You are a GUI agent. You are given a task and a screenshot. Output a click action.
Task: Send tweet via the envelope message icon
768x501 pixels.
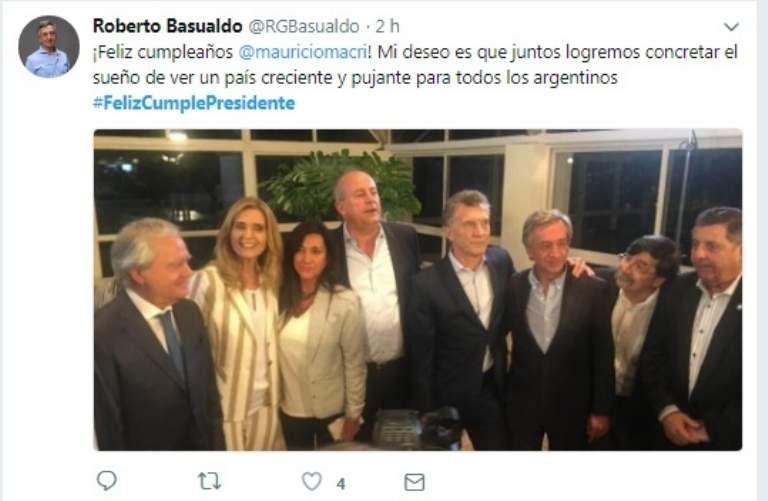point(414,482)
